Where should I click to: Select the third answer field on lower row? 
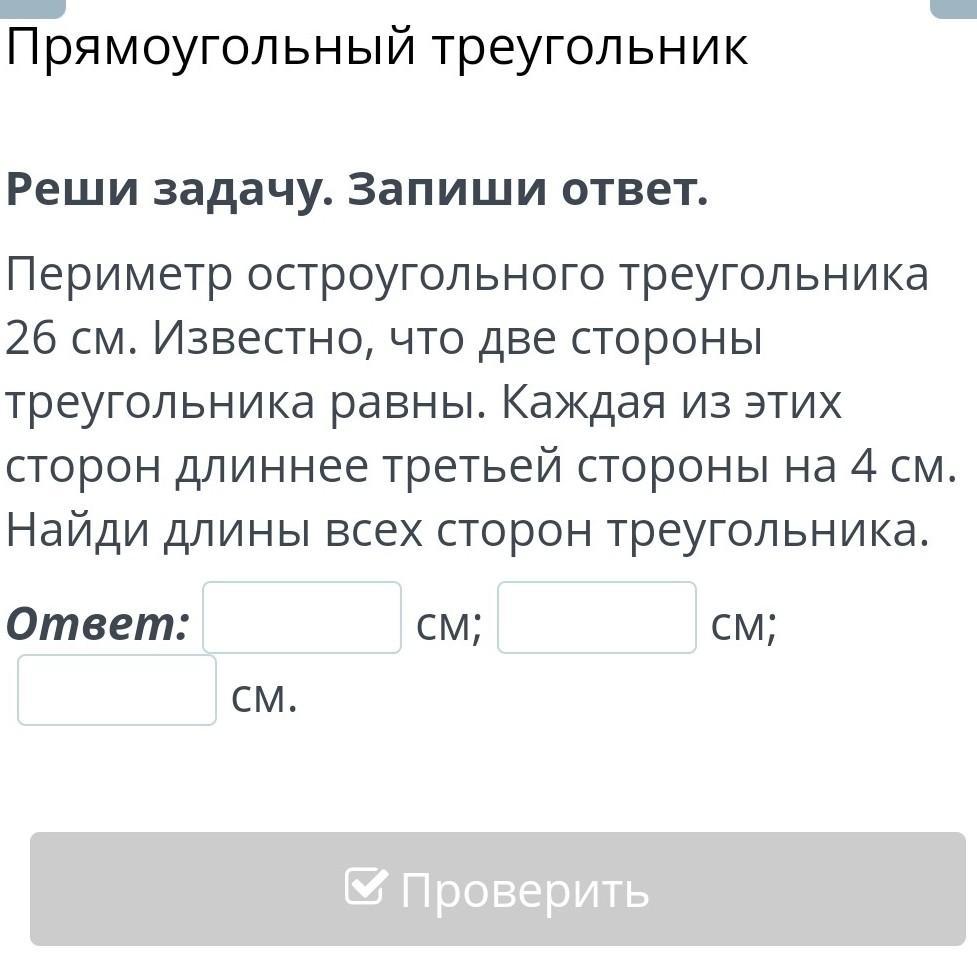coord(117,690)
